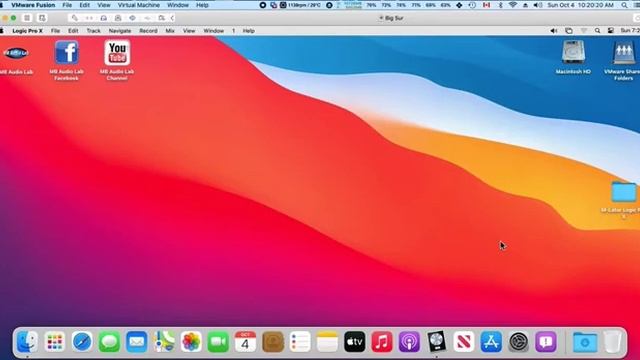Open the Canada flag input source menu
This screenshot has width=640, height=360.
486,5
